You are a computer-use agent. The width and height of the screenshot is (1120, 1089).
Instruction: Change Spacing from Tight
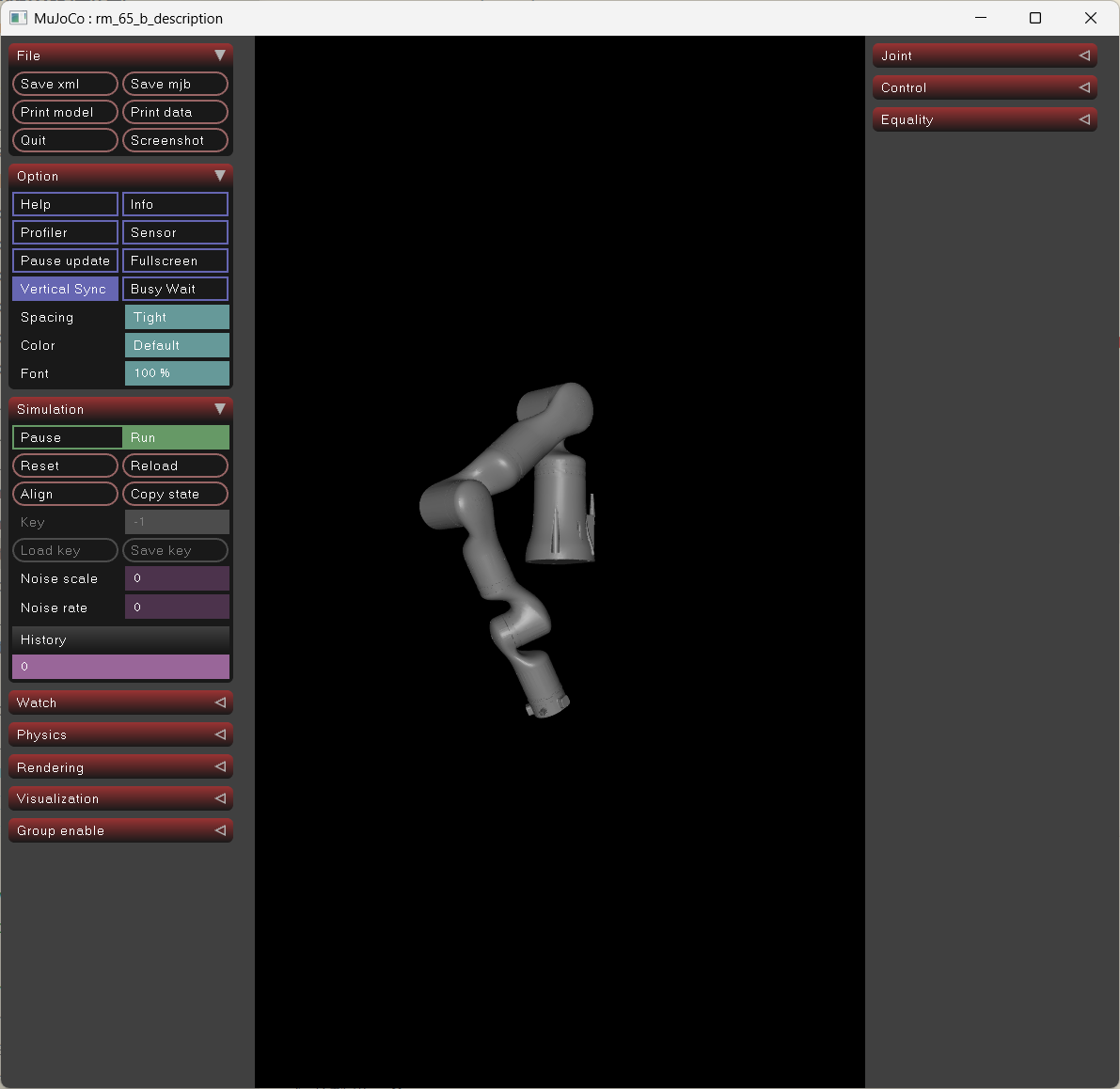(x=177, y=317)
